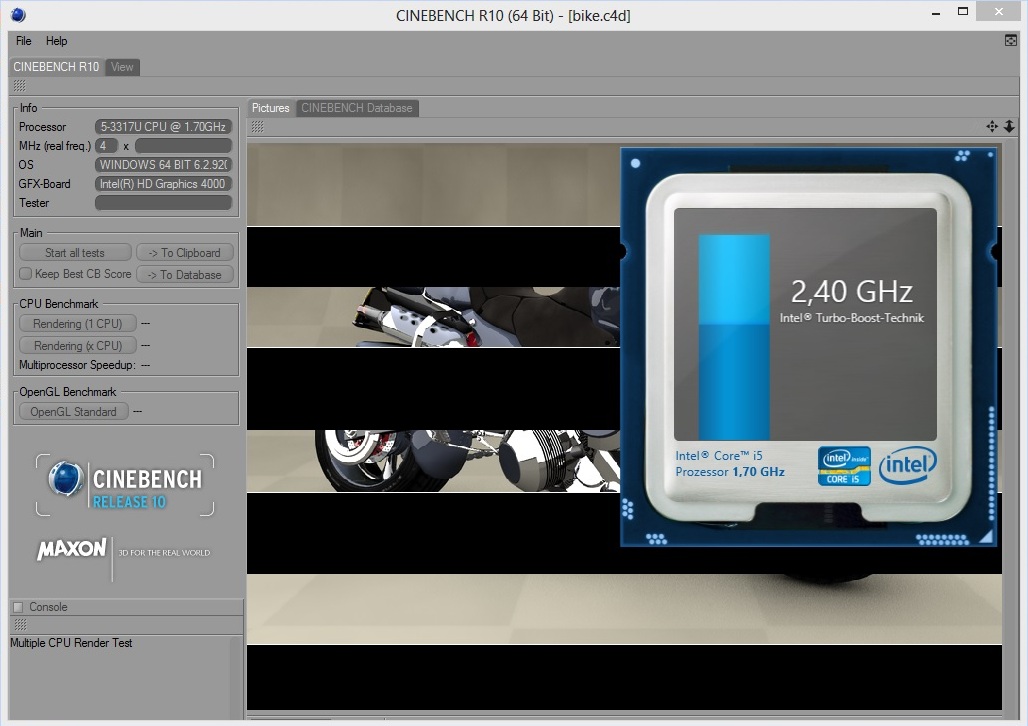Switch to the CINEBENCH Database tab
1028x726 pixels.
click(x=357, y=108)
